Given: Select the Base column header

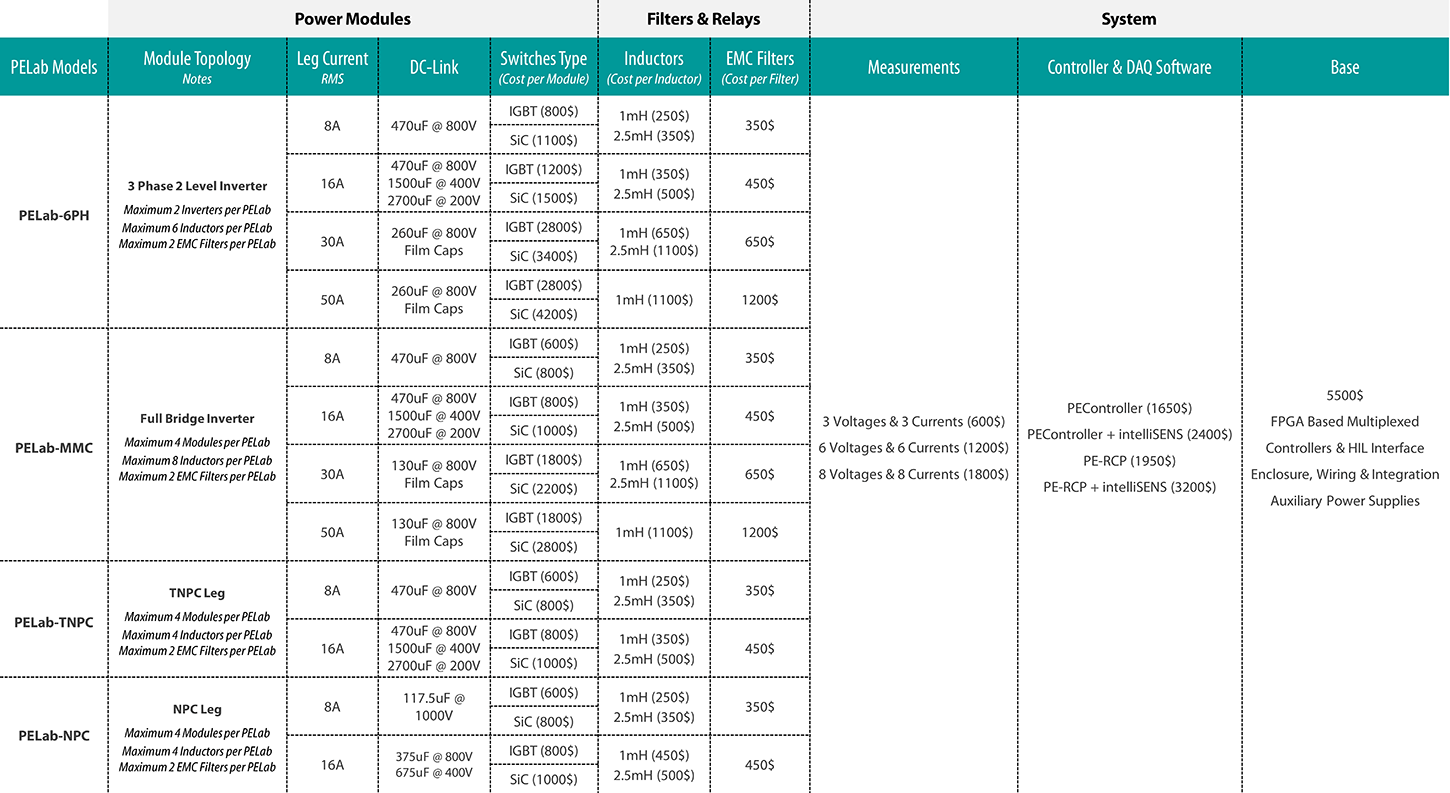Looking at the screenshot, I should click(1345, 67).
